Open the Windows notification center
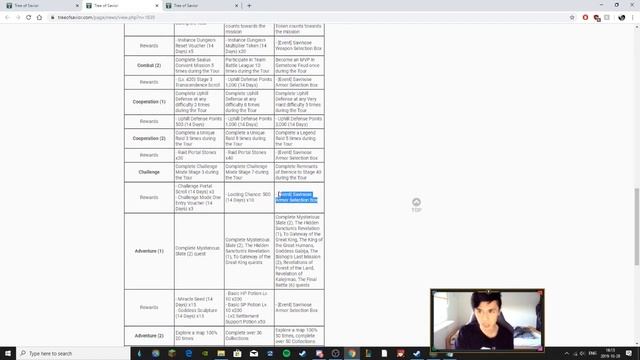 629,353
